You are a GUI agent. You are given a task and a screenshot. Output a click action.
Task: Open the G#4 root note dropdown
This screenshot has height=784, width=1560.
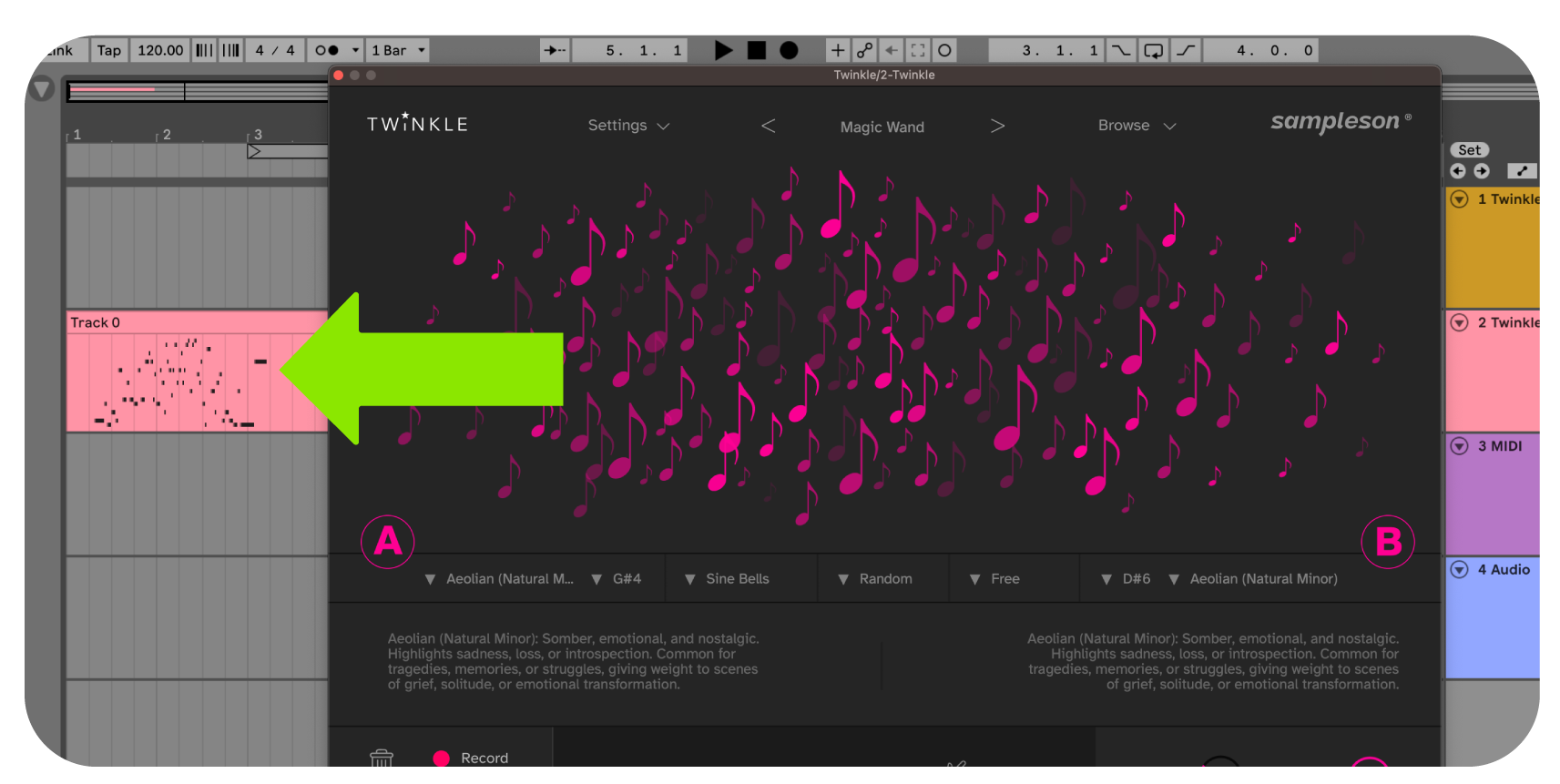(x=617, y=579)
